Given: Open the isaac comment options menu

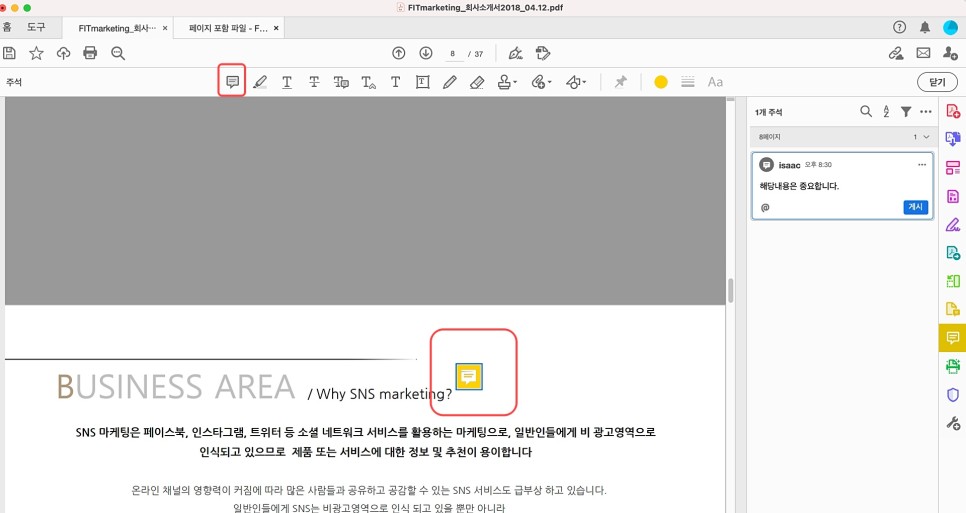Looking at the screenshot, I should (x=922, y=164).
